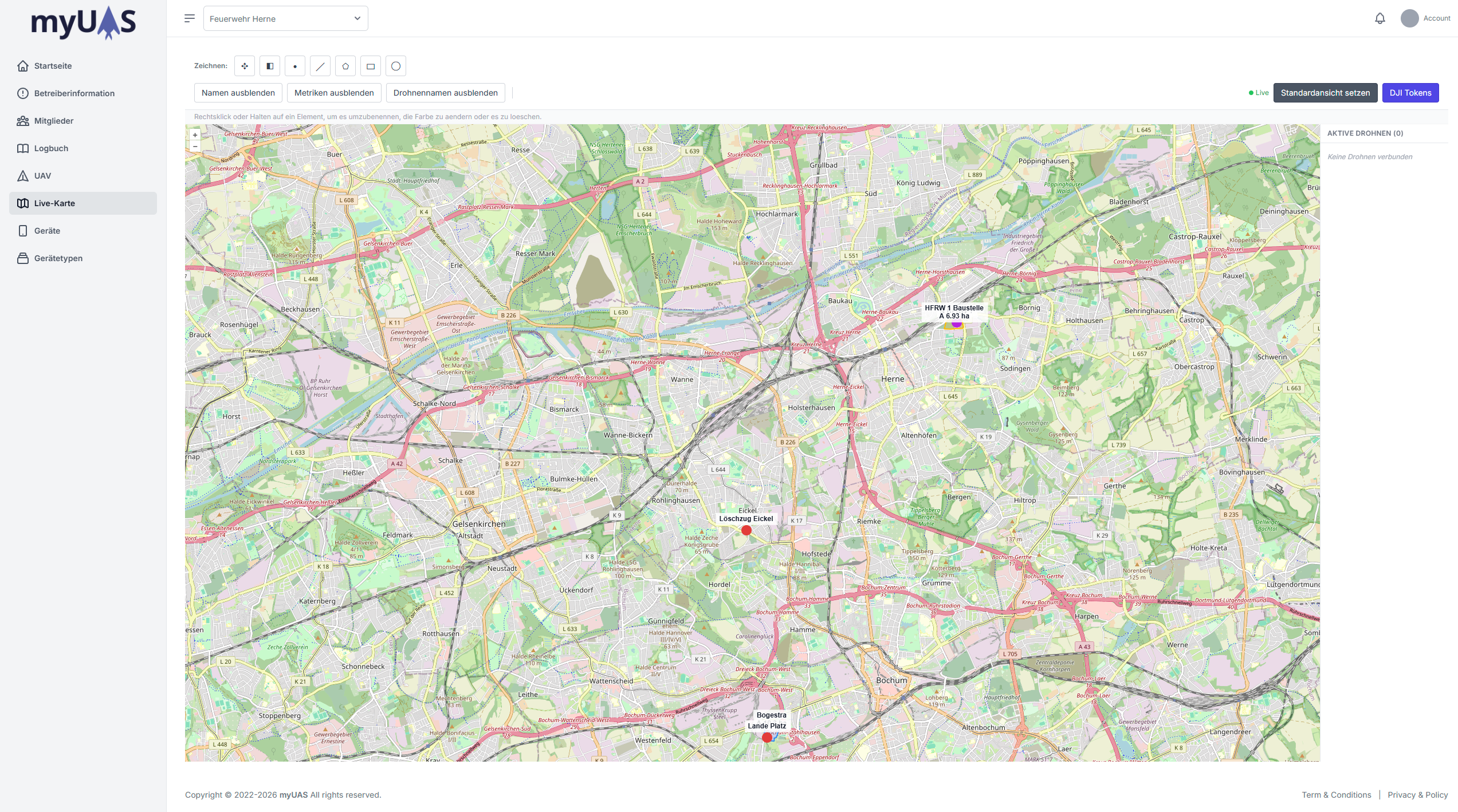Click the Standardansicht setzen button
This screenshot has width=1458, height=812.
coord(1325,93)
